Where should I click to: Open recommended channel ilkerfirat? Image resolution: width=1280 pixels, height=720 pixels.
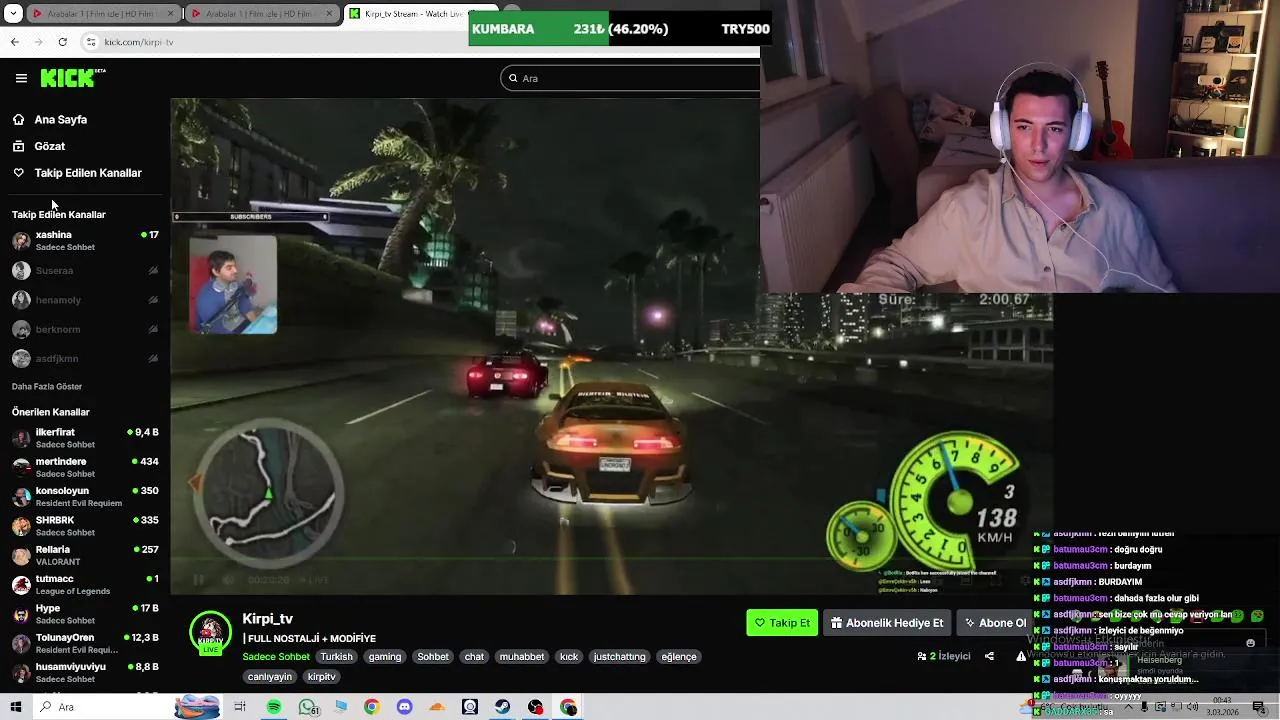pyautogui.click(x=85, y=438)
